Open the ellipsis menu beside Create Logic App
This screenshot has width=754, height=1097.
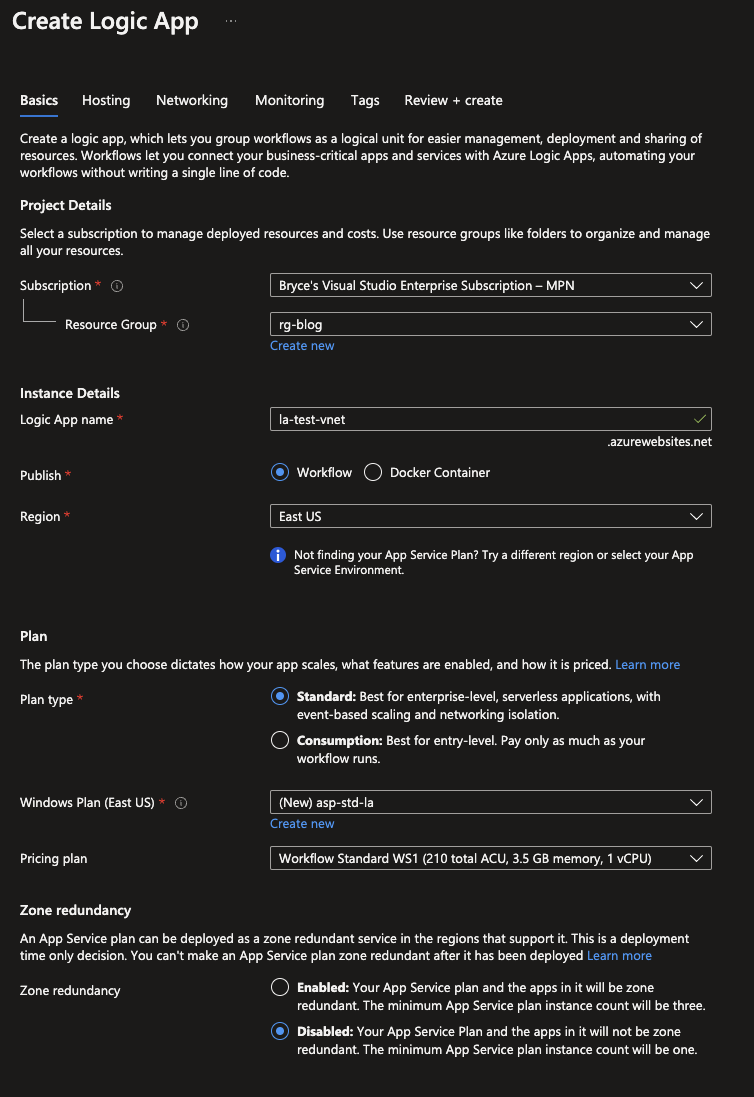231,21
